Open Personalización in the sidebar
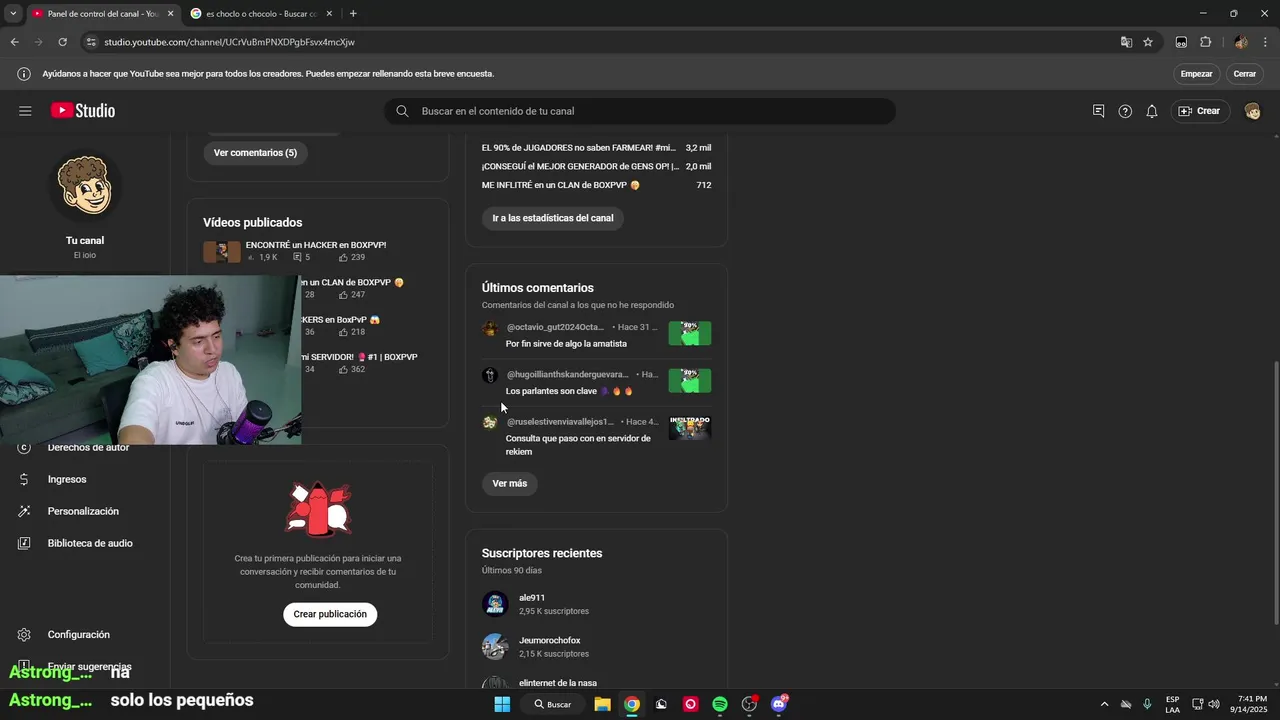The width and height of the screenshot is (1280, 720). (x=85, y=511)
